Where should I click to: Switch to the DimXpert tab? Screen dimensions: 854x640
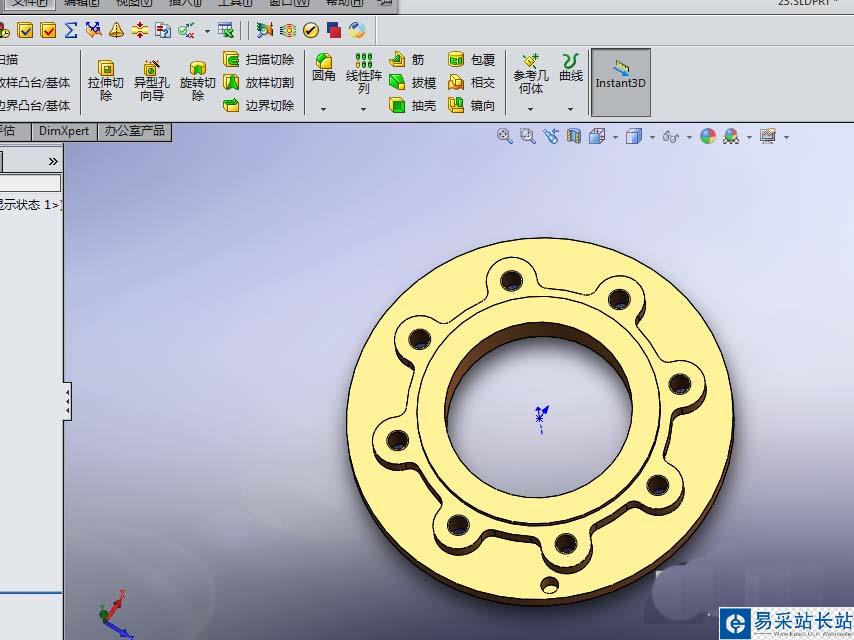coord(64,131)
